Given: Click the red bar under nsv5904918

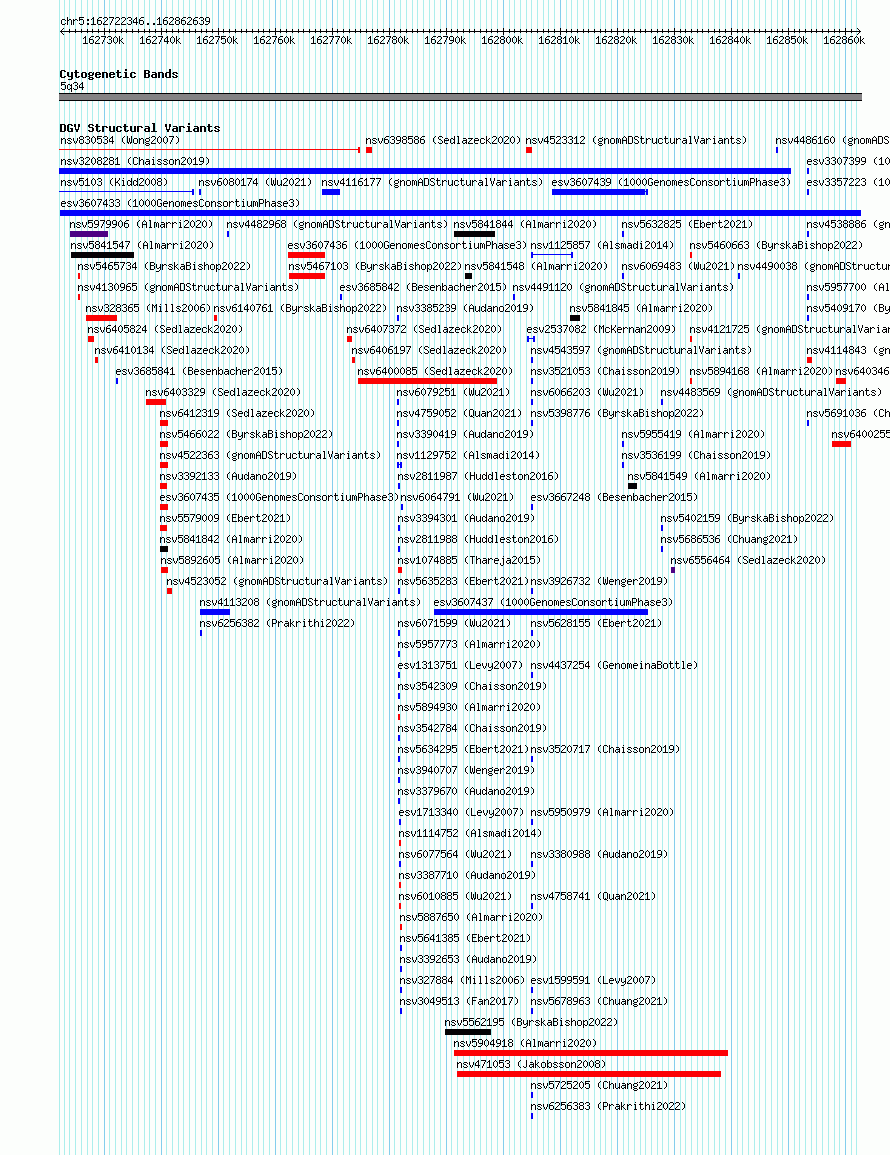Looking at the screenshot, I should (591, 1053).
